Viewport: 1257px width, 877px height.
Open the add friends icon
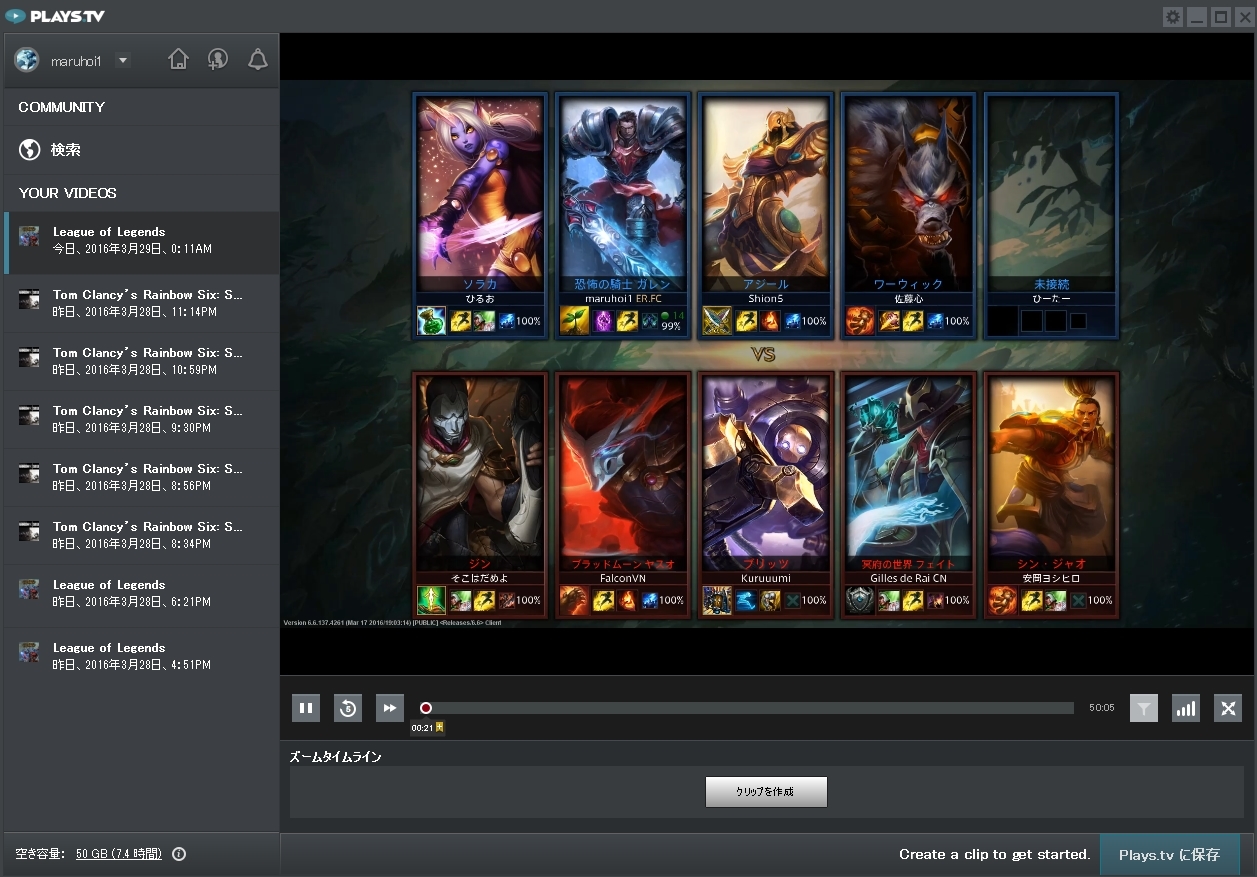tap(218, 59)
